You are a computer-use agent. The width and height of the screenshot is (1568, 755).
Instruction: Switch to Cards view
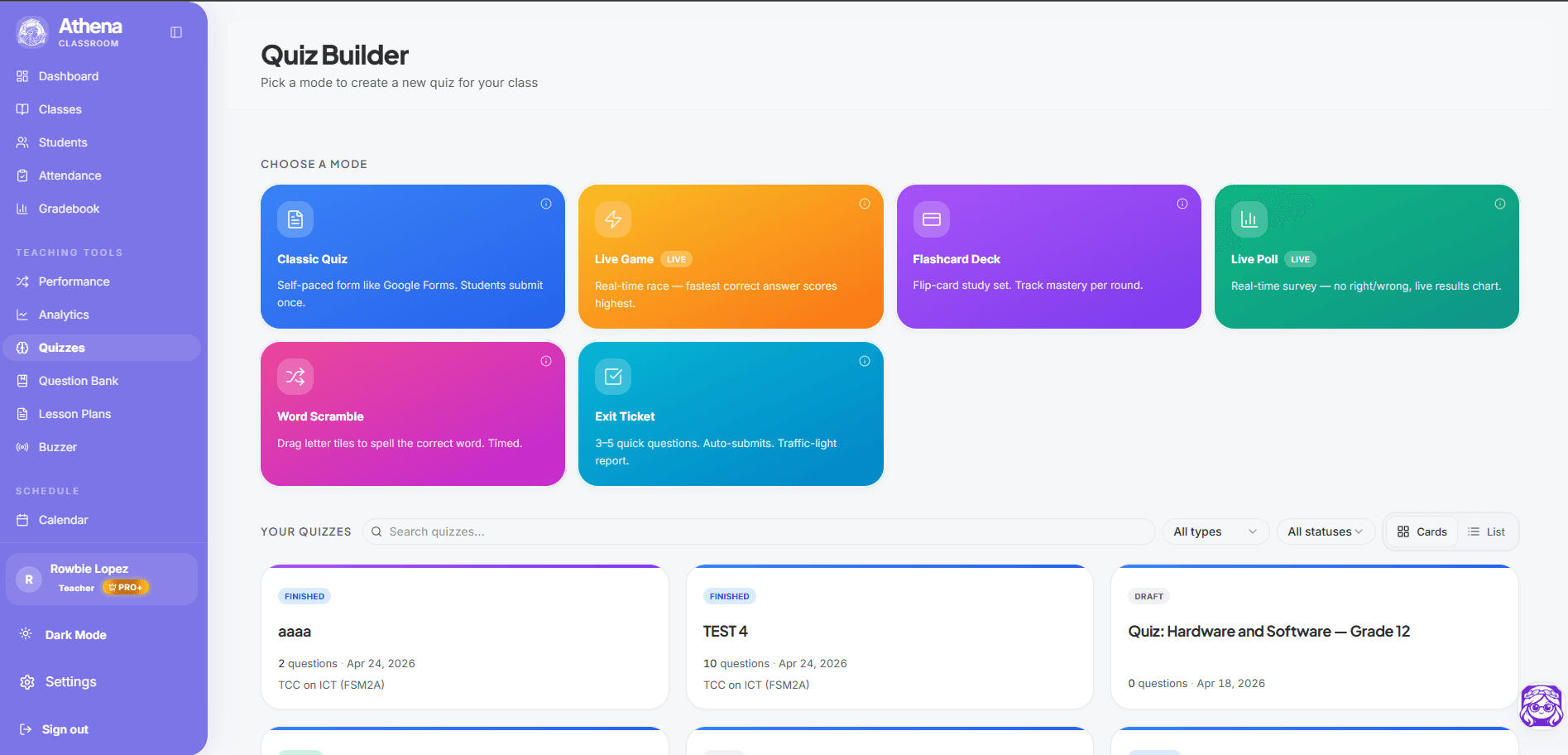(1422, 531)
